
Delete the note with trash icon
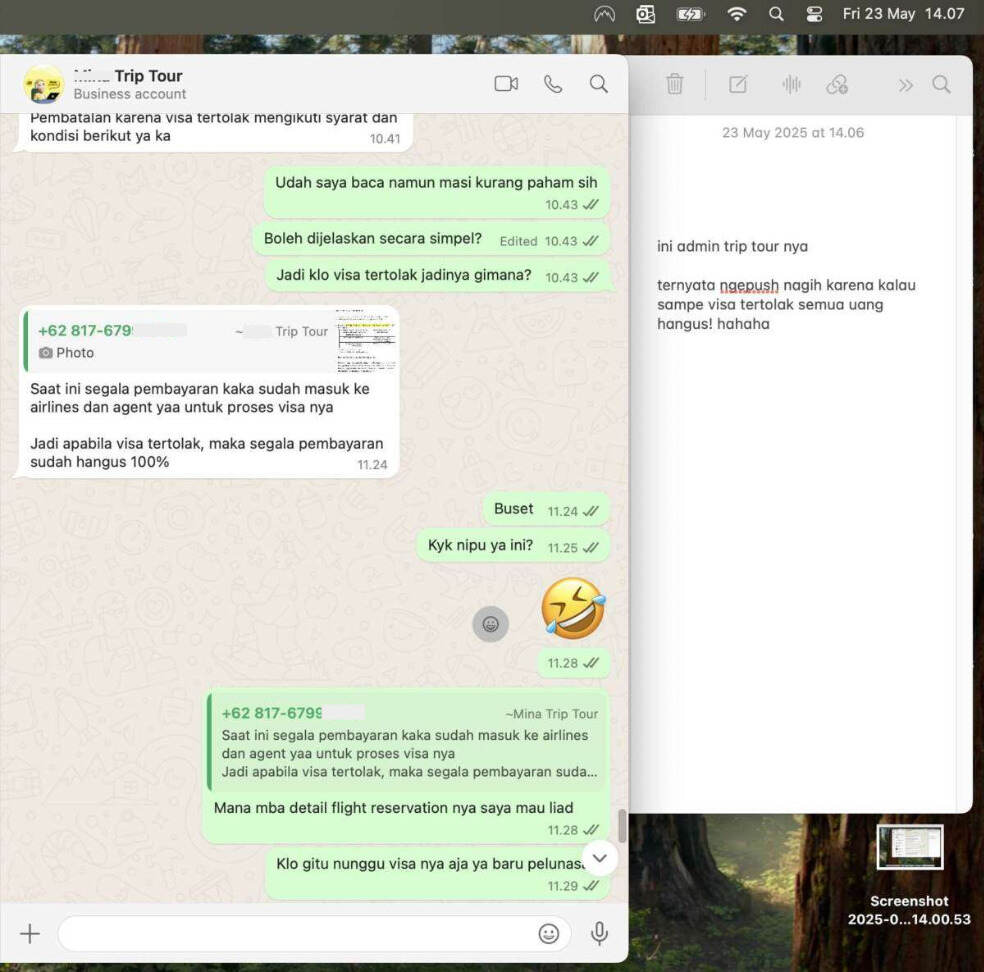tap(675, 84)
